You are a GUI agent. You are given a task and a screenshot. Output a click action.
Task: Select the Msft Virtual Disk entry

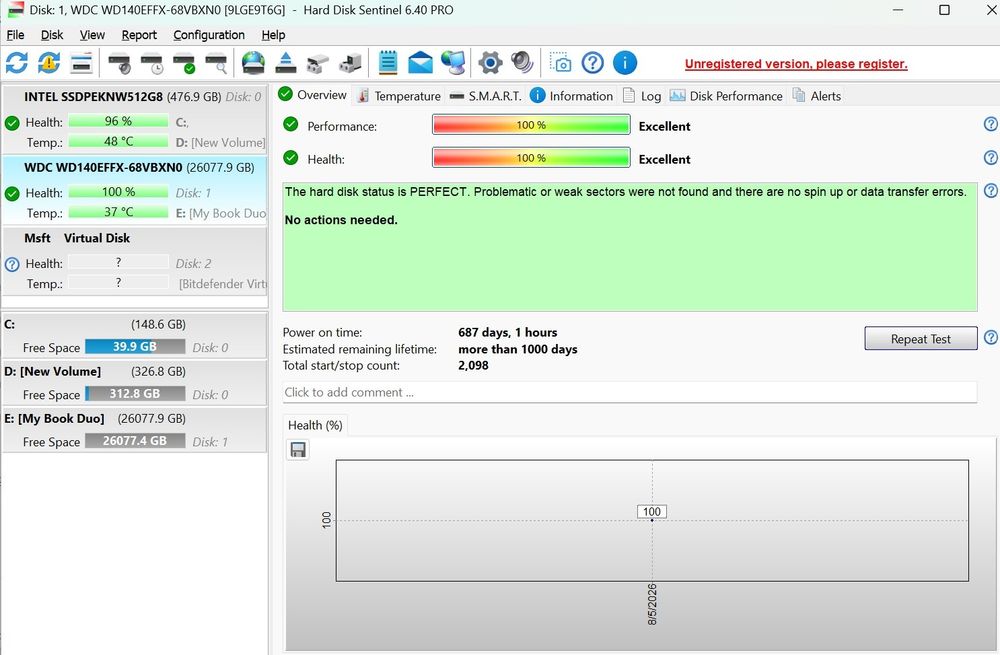(x=135, y=261)
